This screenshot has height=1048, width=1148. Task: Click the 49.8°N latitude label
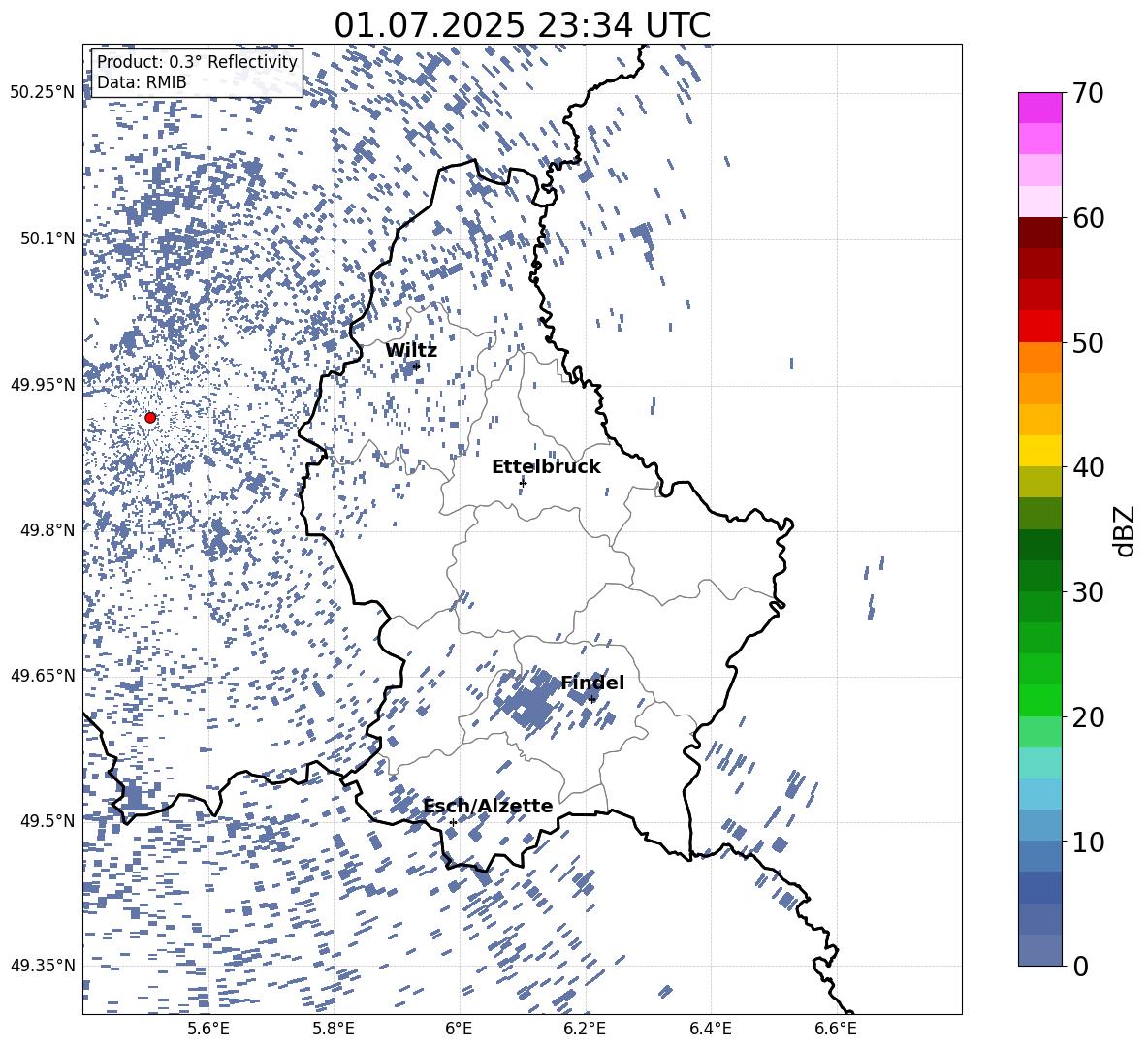[x=48, y=530]
